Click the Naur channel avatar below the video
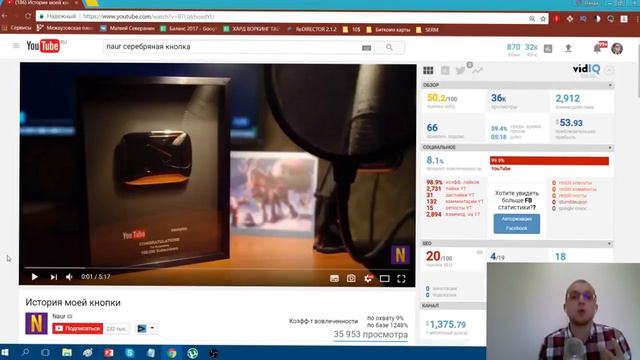 point(36,323)
